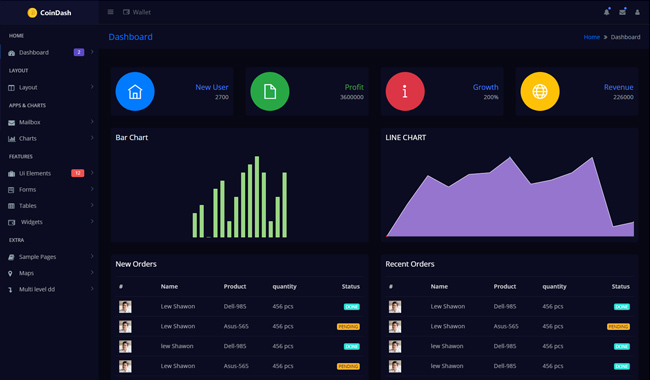Click 3600000 value under Profit
Viewport: 650px width, 380px height.
pos(352,97)
